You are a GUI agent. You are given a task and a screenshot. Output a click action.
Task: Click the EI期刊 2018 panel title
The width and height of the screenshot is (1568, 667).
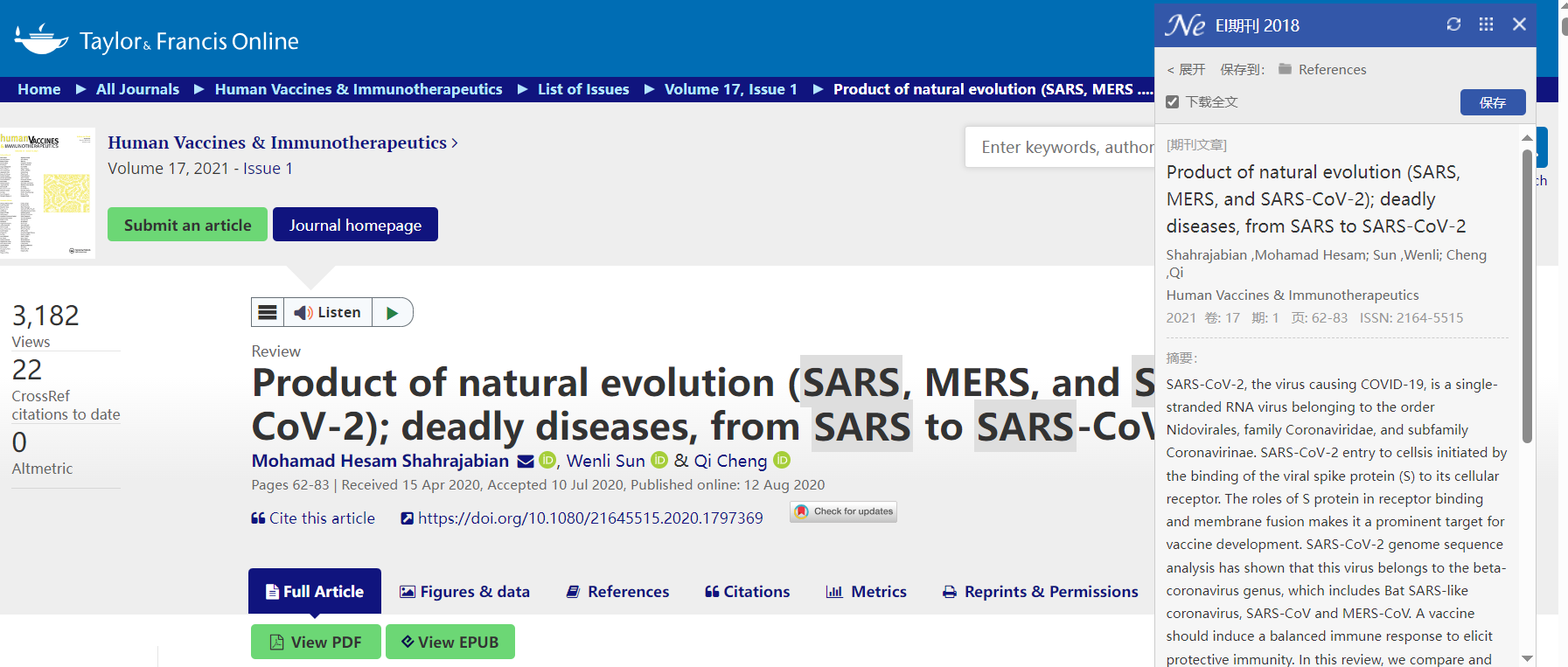pos(1258,25)
